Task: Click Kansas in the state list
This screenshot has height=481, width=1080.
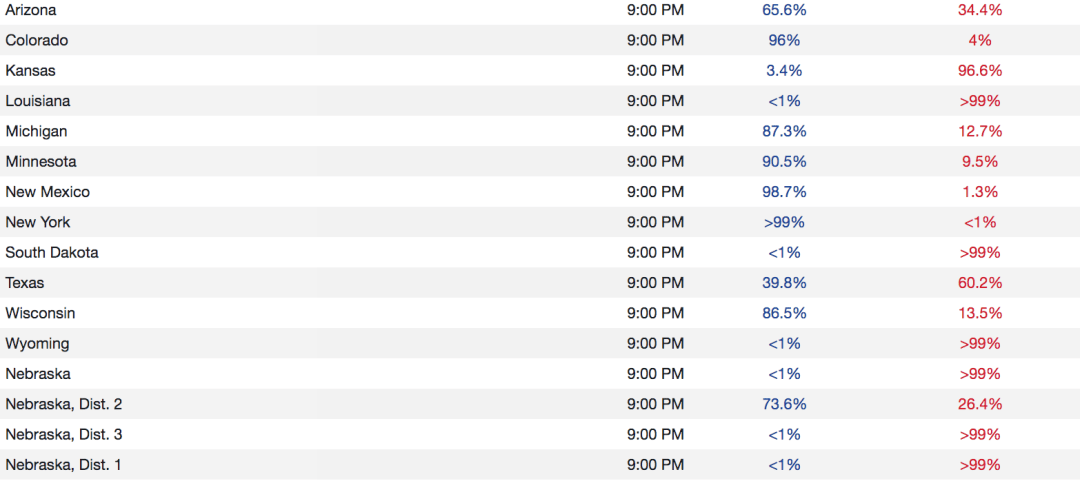Action: click(29, 71)
